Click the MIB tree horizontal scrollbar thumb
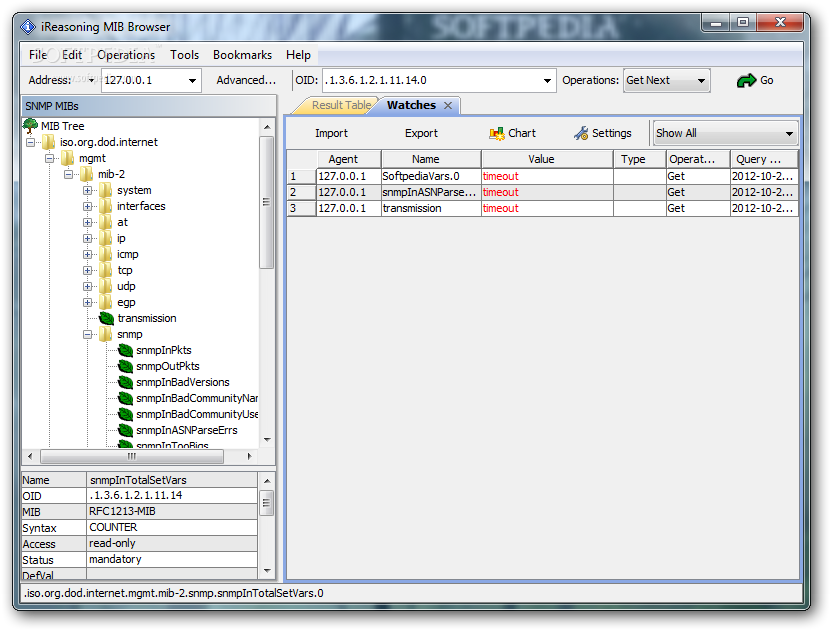 point(132,456)
